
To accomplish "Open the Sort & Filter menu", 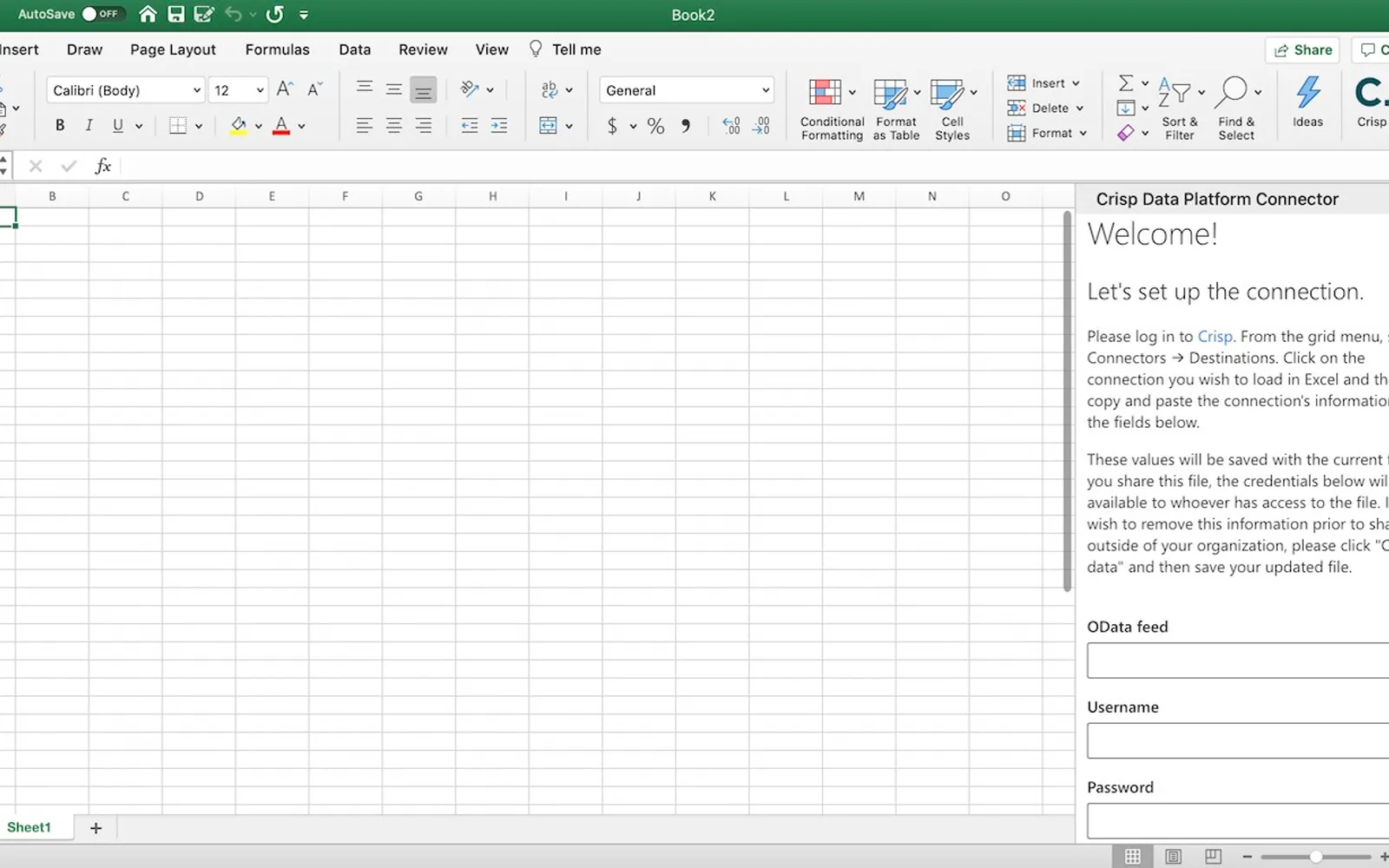I will 1180,108.
